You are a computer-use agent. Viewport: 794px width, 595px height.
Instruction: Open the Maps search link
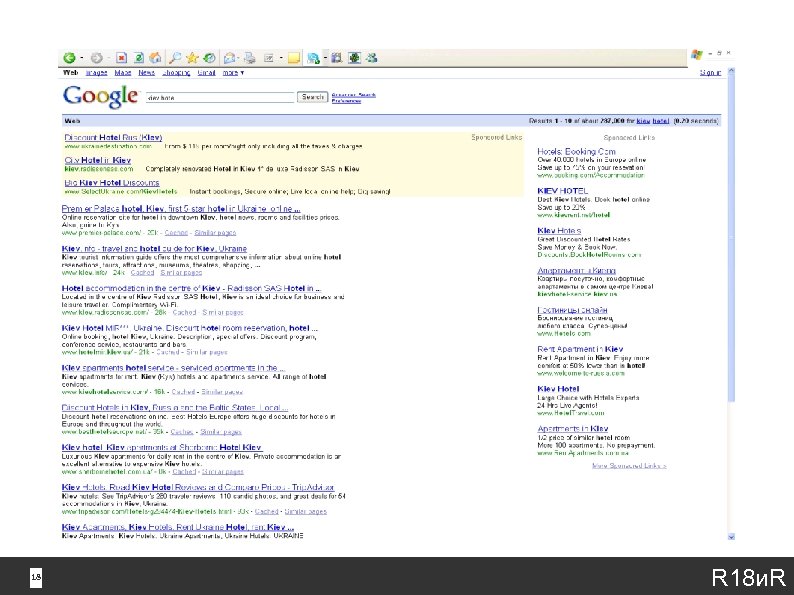pyautogui.click(x=123, y=73)
